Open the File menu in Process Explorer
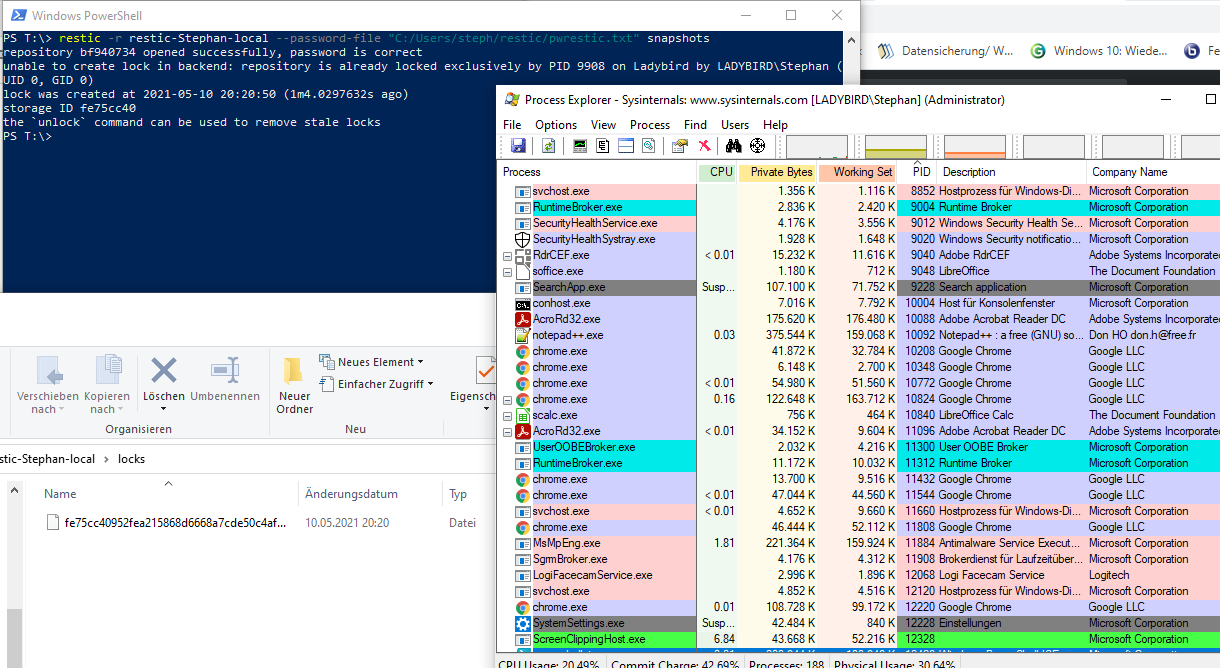1220x668 pixels. [x=512, y=125]
